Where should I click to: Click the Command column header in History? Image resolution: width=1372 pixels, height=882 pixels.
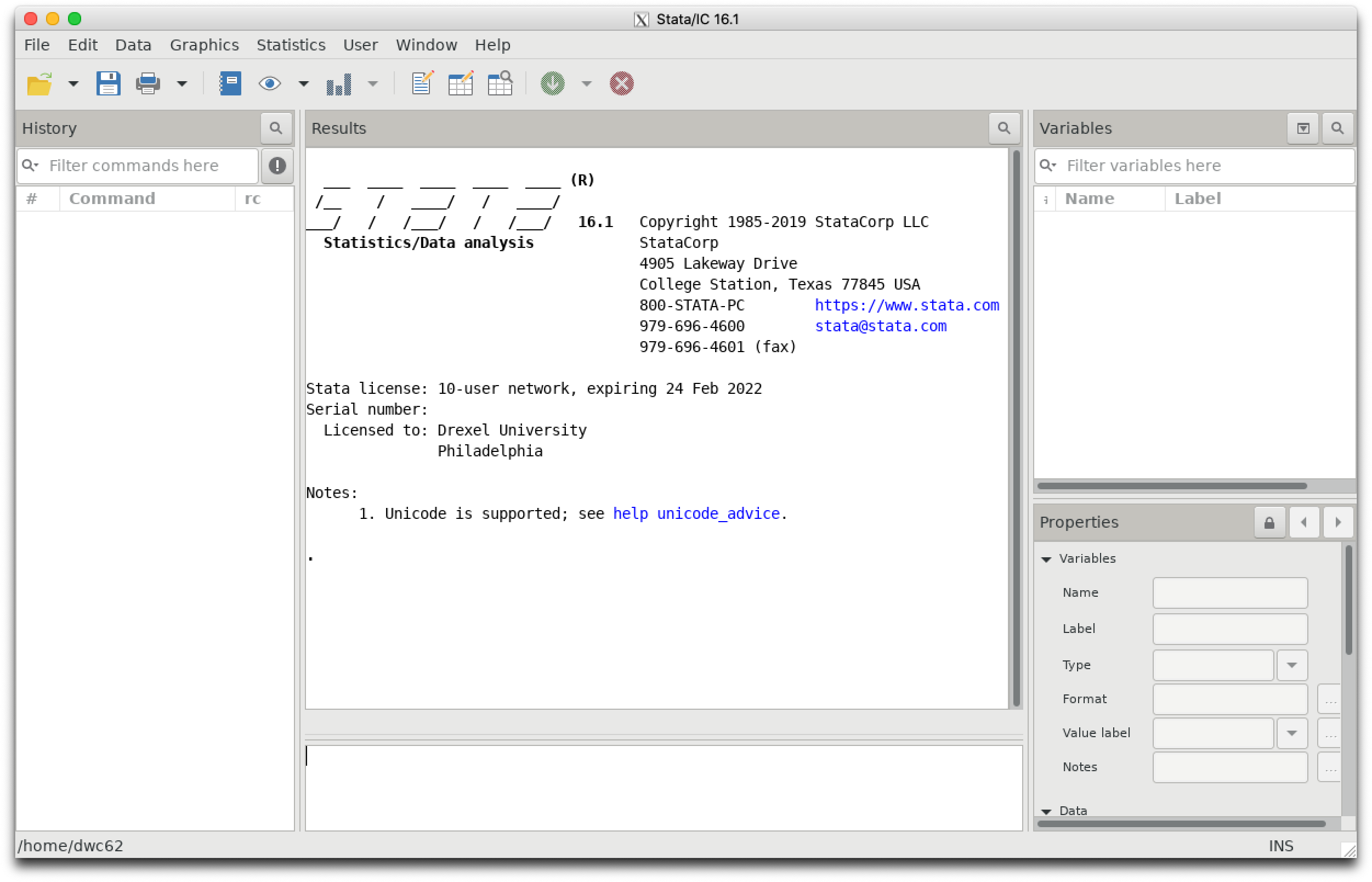coord(147,198)
